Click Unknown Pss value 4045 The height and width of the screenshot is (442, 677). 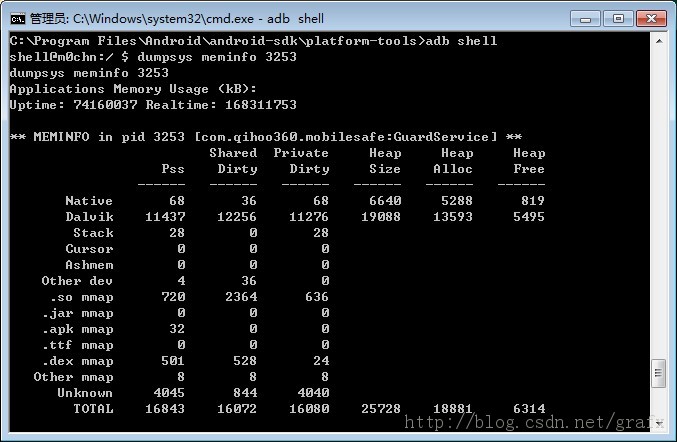coord(169,393)
